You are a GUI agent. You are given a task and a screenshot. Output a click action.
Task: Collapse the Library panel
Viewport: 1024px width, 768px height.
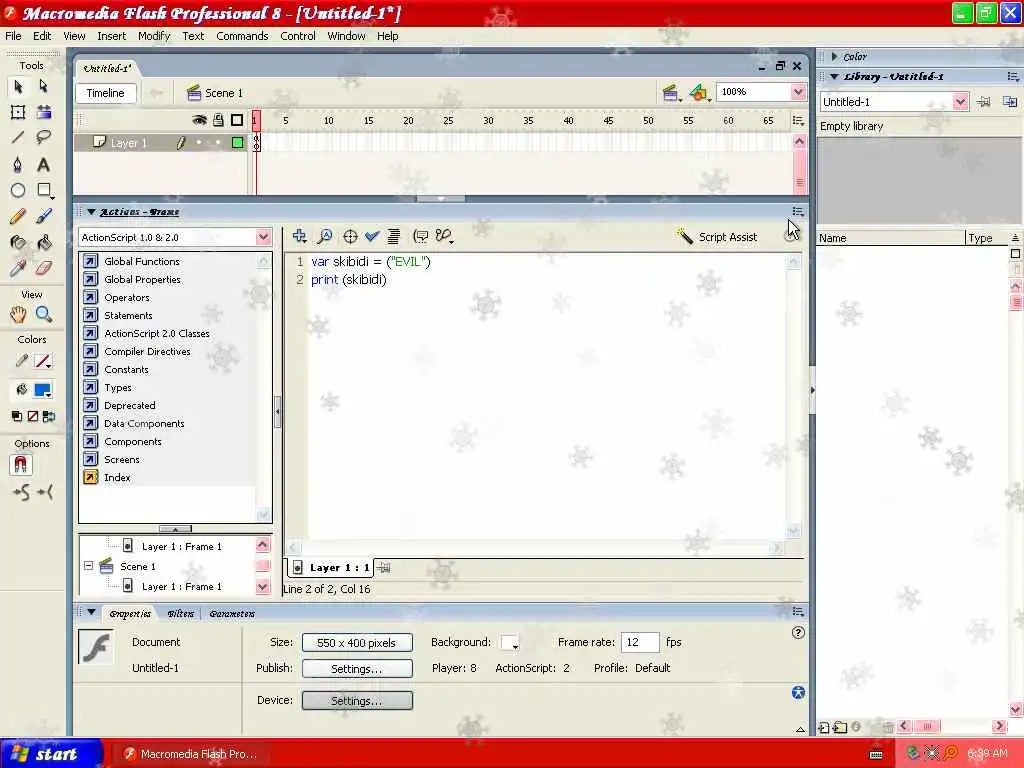[x=834, y=76]
